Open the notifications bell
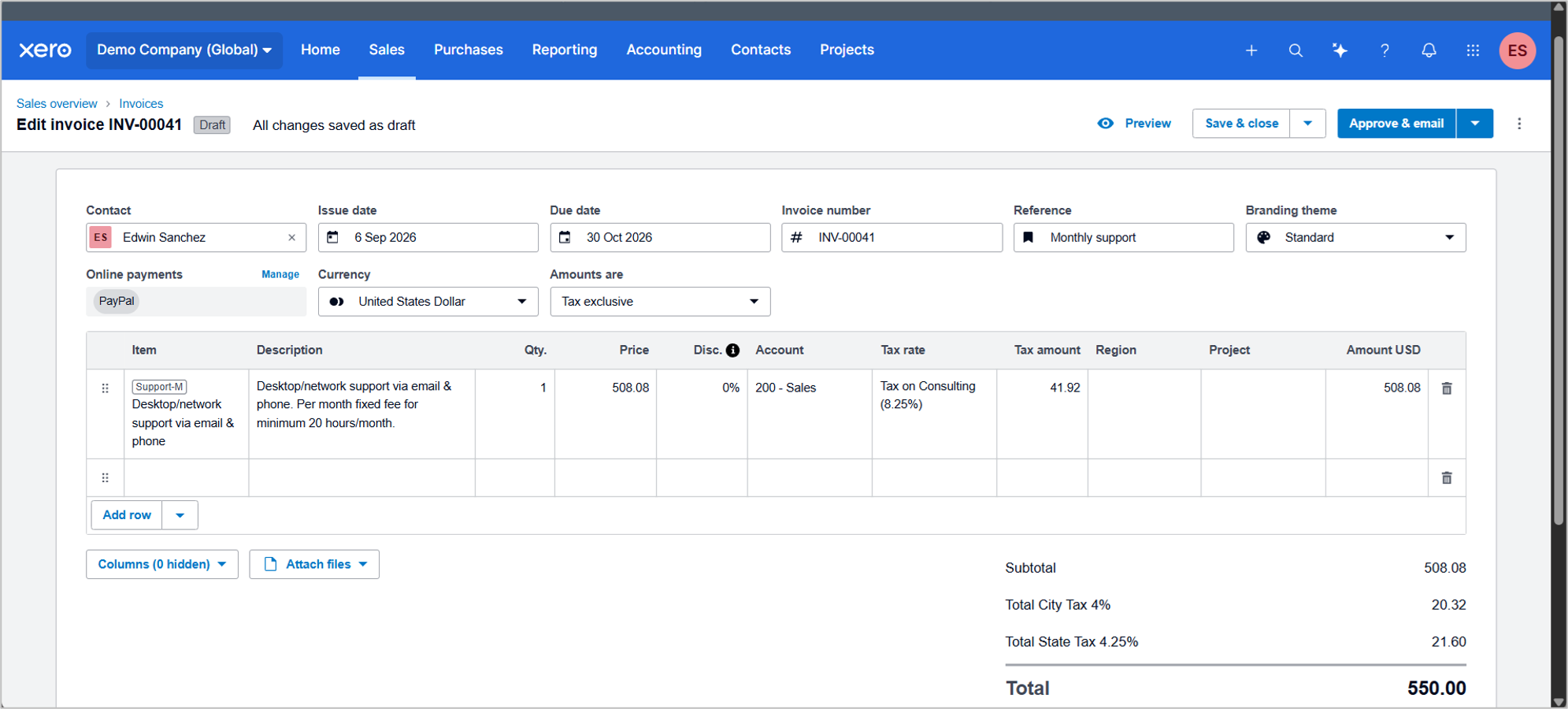 (1429, 50)
